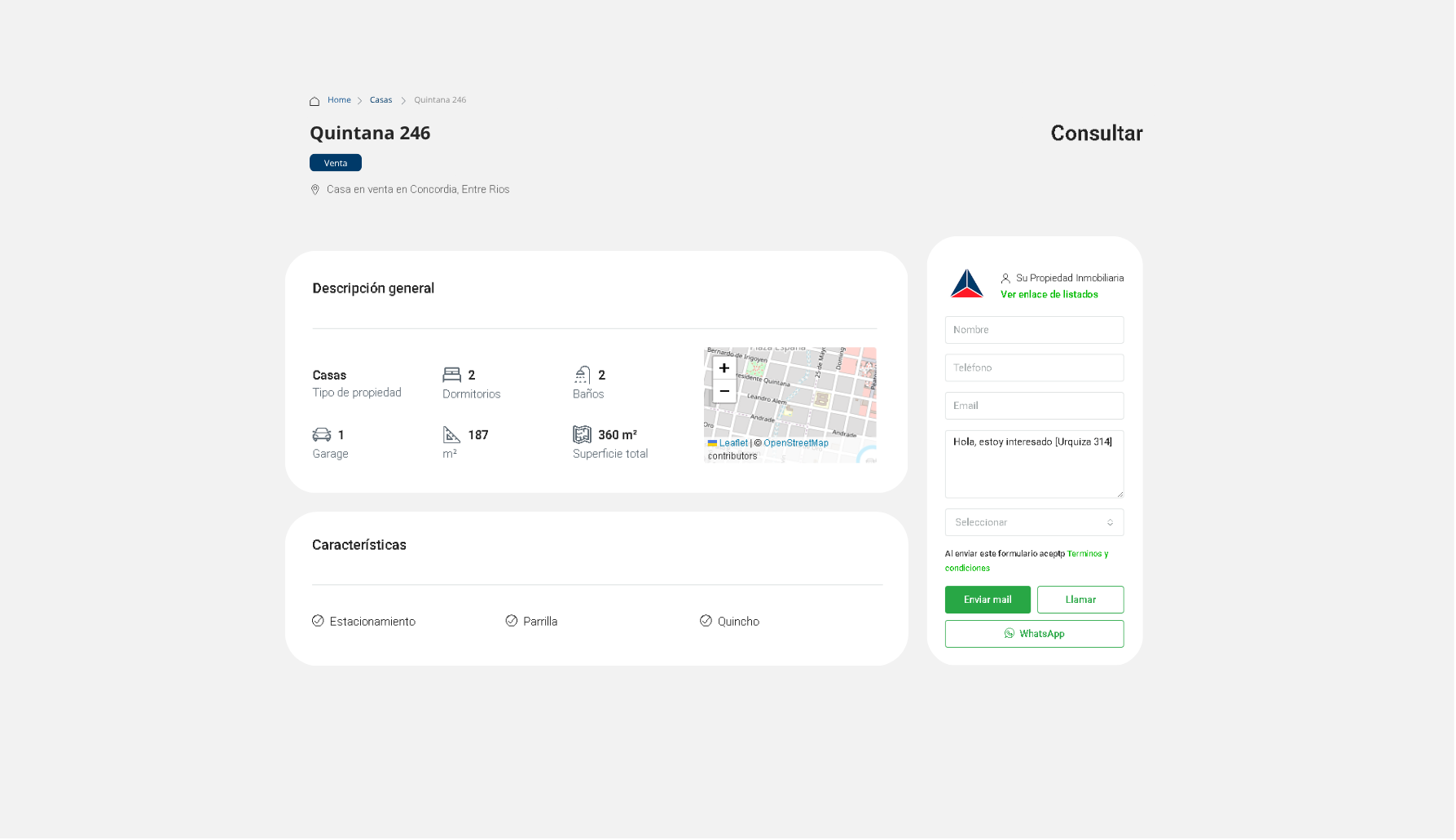Go to Home breadcrumb link
This screenshot has width=1456, height=840.
pos(339,100)
